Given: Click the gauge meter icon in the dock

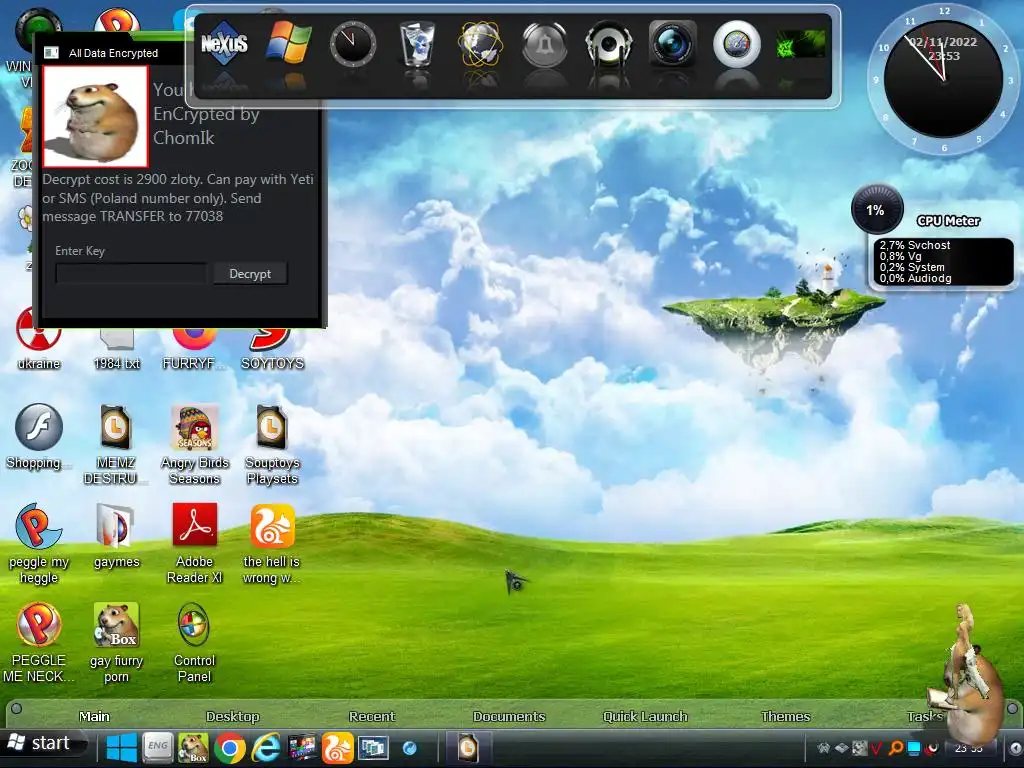Looking at the screenshot, I should click(737, 44).
